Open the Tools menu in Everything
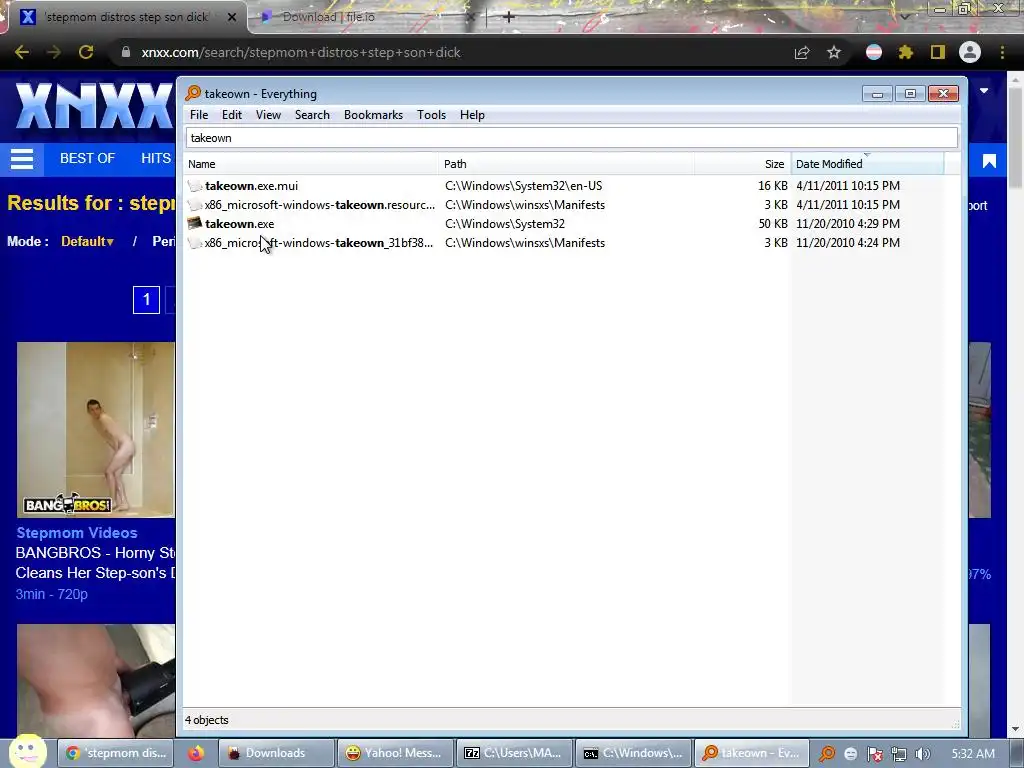The width and height of the screenshot is (1024, 768). [431, 115]
